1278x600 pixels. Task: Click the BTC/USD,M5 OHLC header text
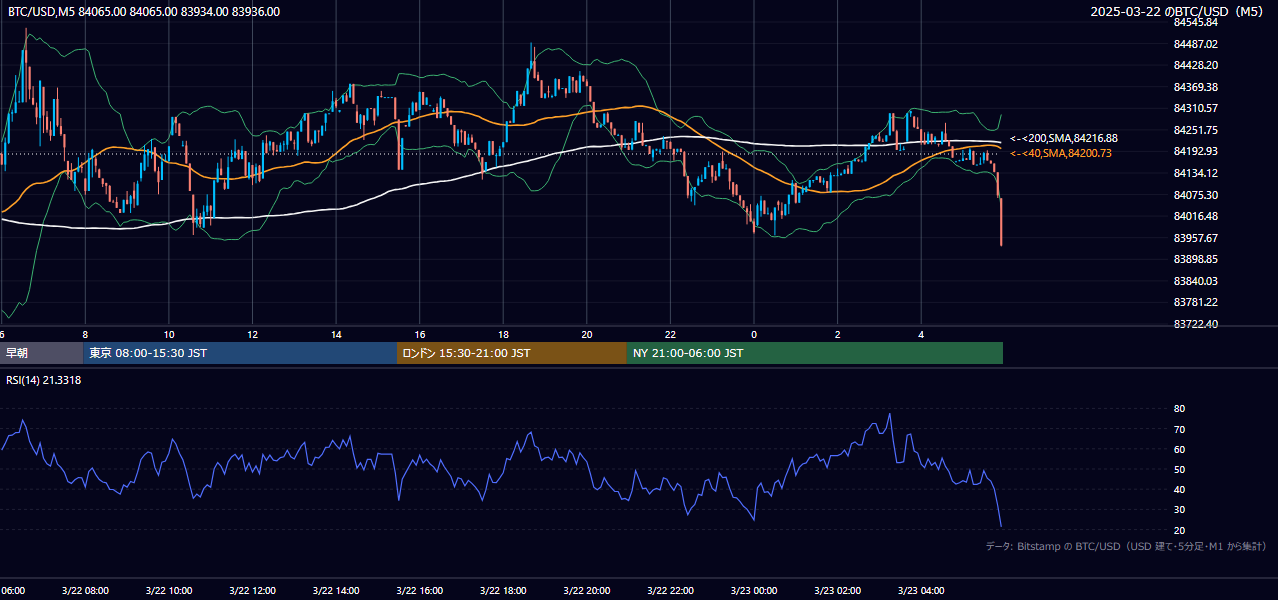click(144, 12)
